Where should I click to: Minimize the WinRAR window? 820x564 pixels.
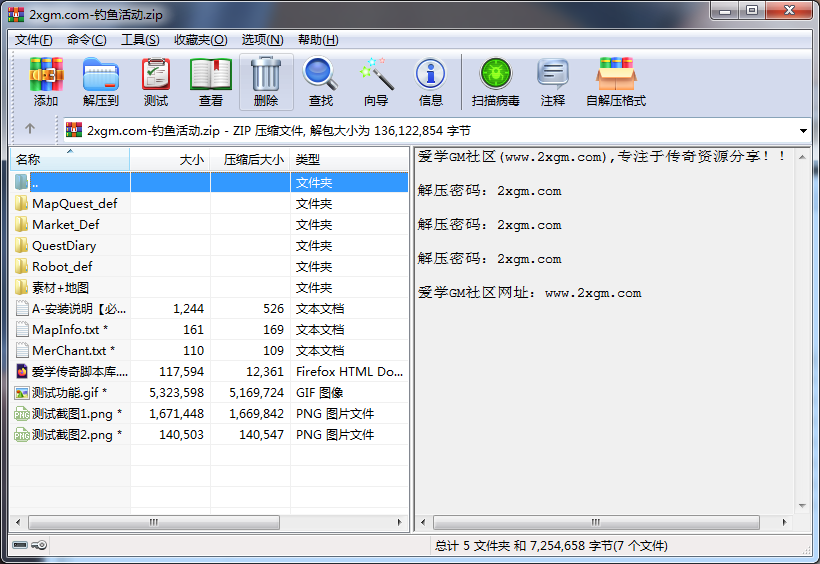pos(724,10)
